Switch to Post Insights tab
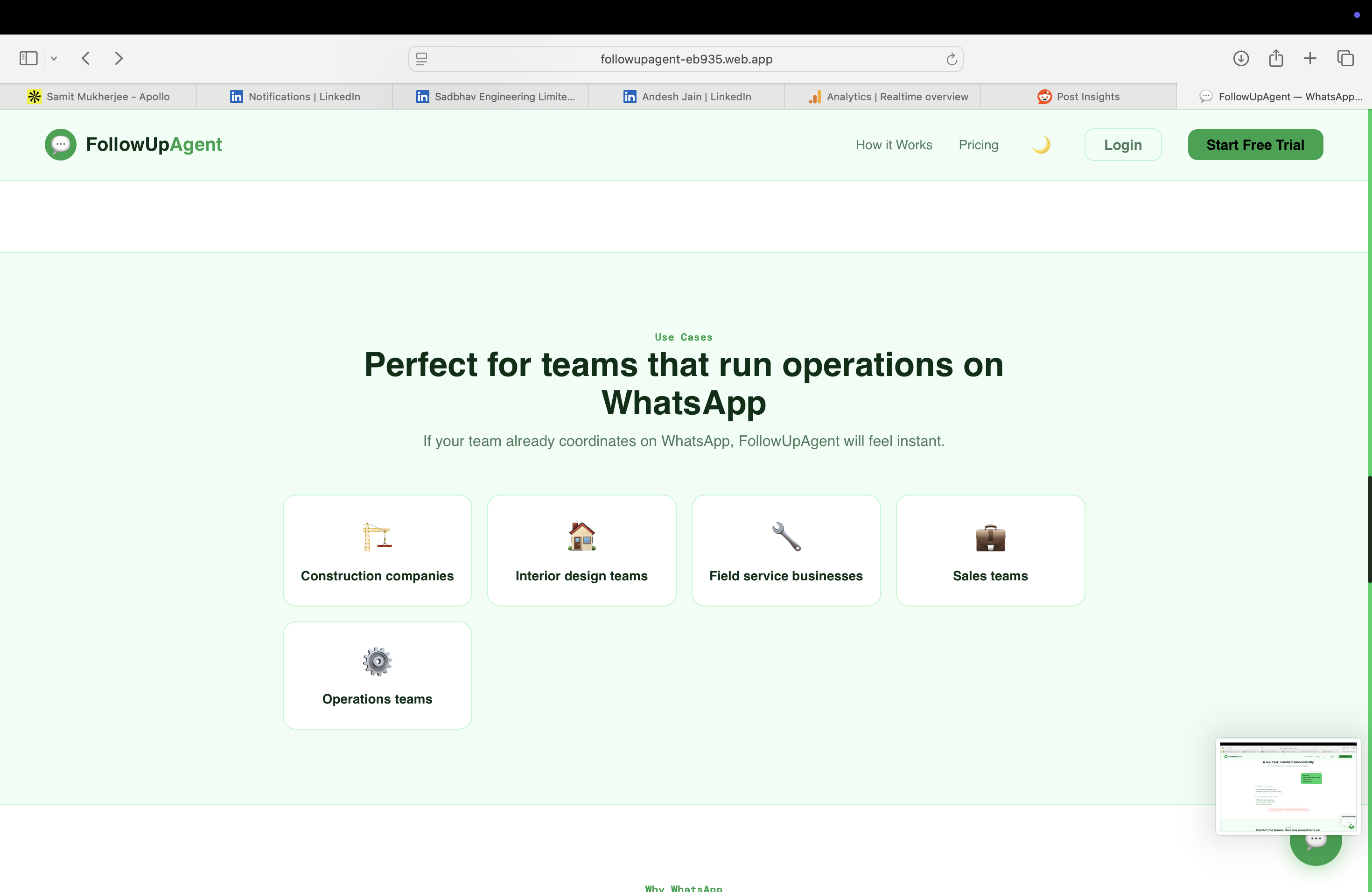The height and width of the screenshot is (892, 1372). coord(1078,96)
